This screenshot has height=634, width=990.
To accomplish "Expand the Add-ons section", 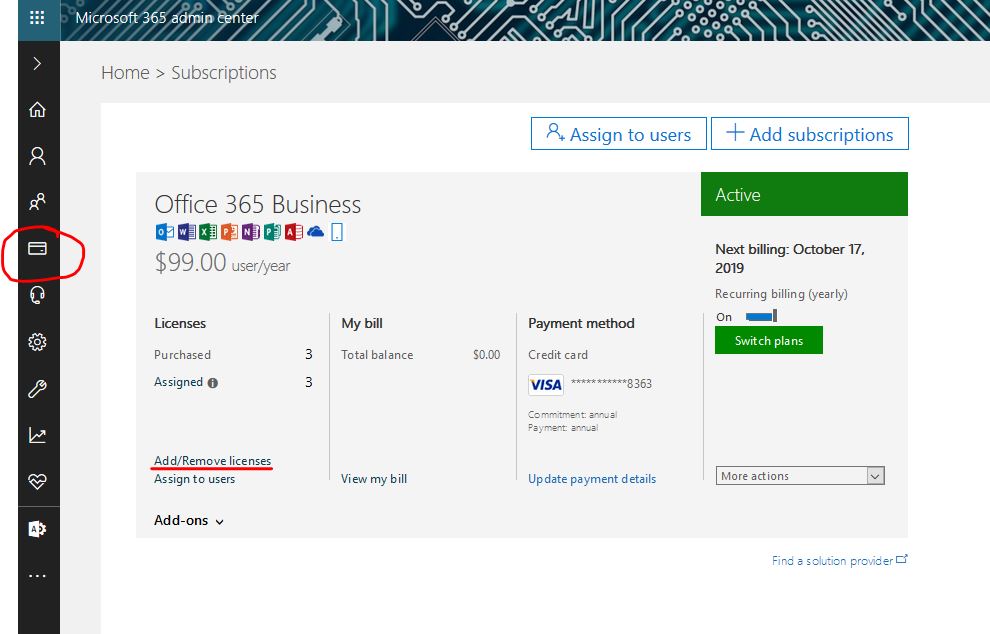I will click(x=189, y=520).
